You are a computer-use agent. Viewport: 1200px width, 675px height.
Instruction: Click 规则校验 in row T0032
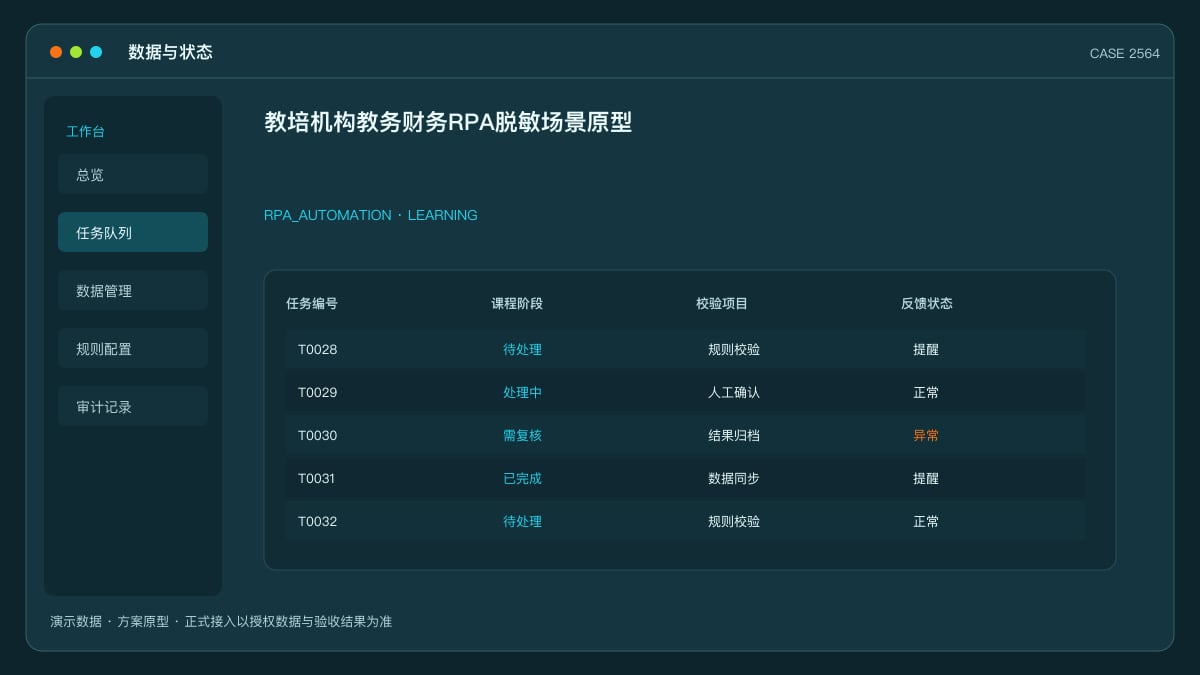[x=734, y=521]
